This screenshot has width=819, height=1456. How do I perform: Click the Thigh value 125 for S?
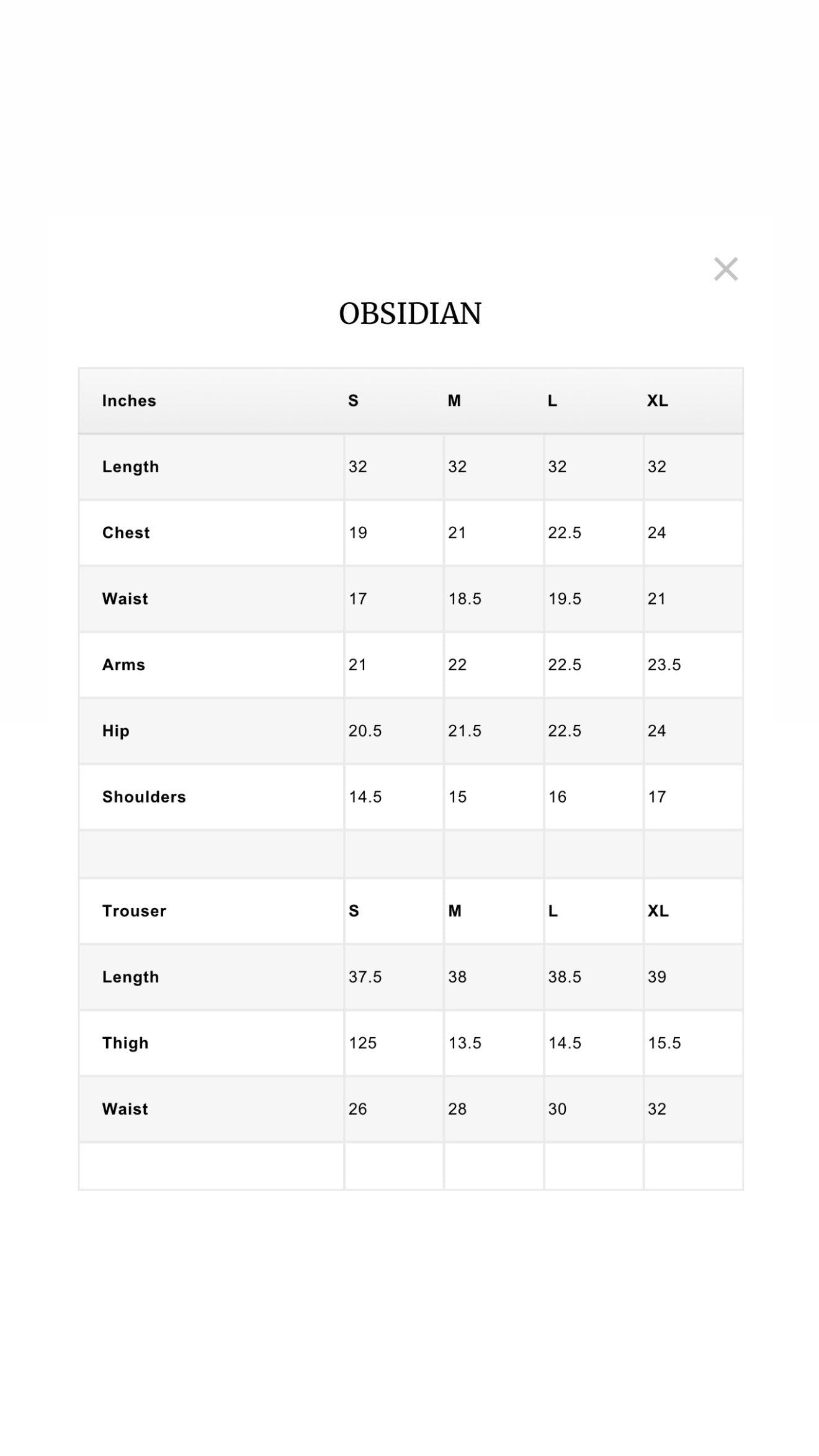(362, 1043)
